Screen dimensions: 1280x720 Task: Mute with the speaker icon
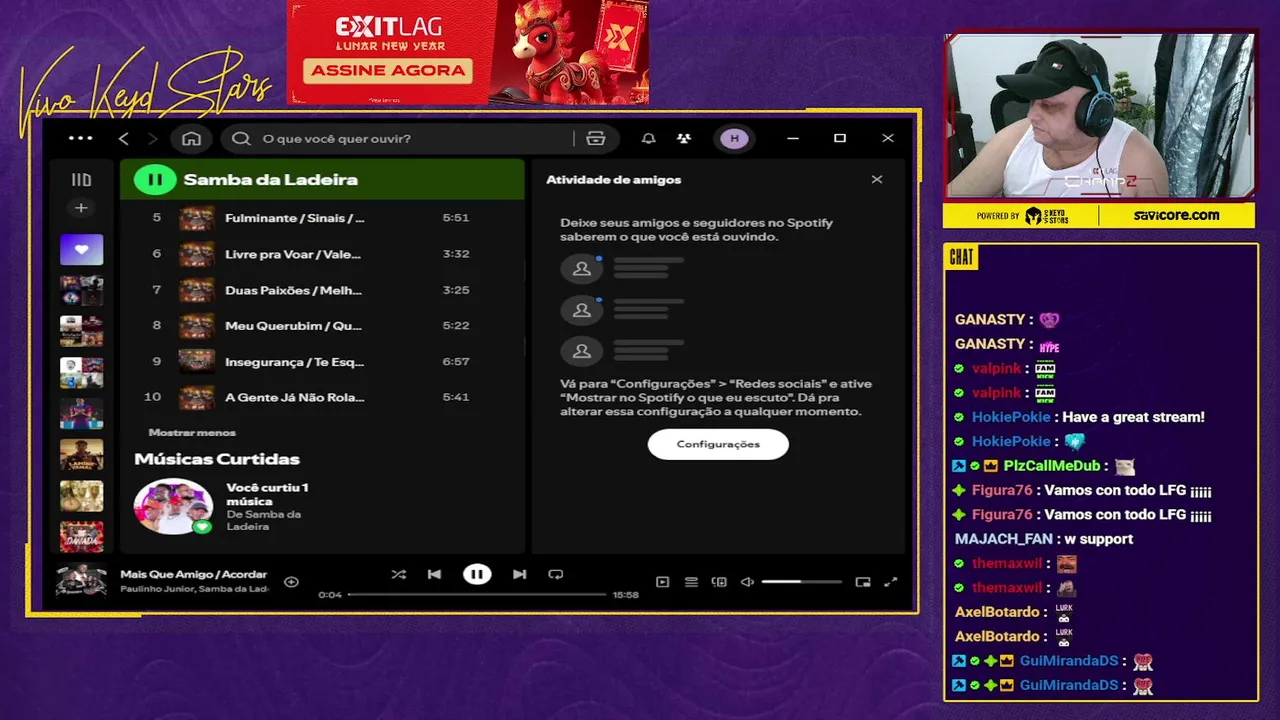pos(747,582)
